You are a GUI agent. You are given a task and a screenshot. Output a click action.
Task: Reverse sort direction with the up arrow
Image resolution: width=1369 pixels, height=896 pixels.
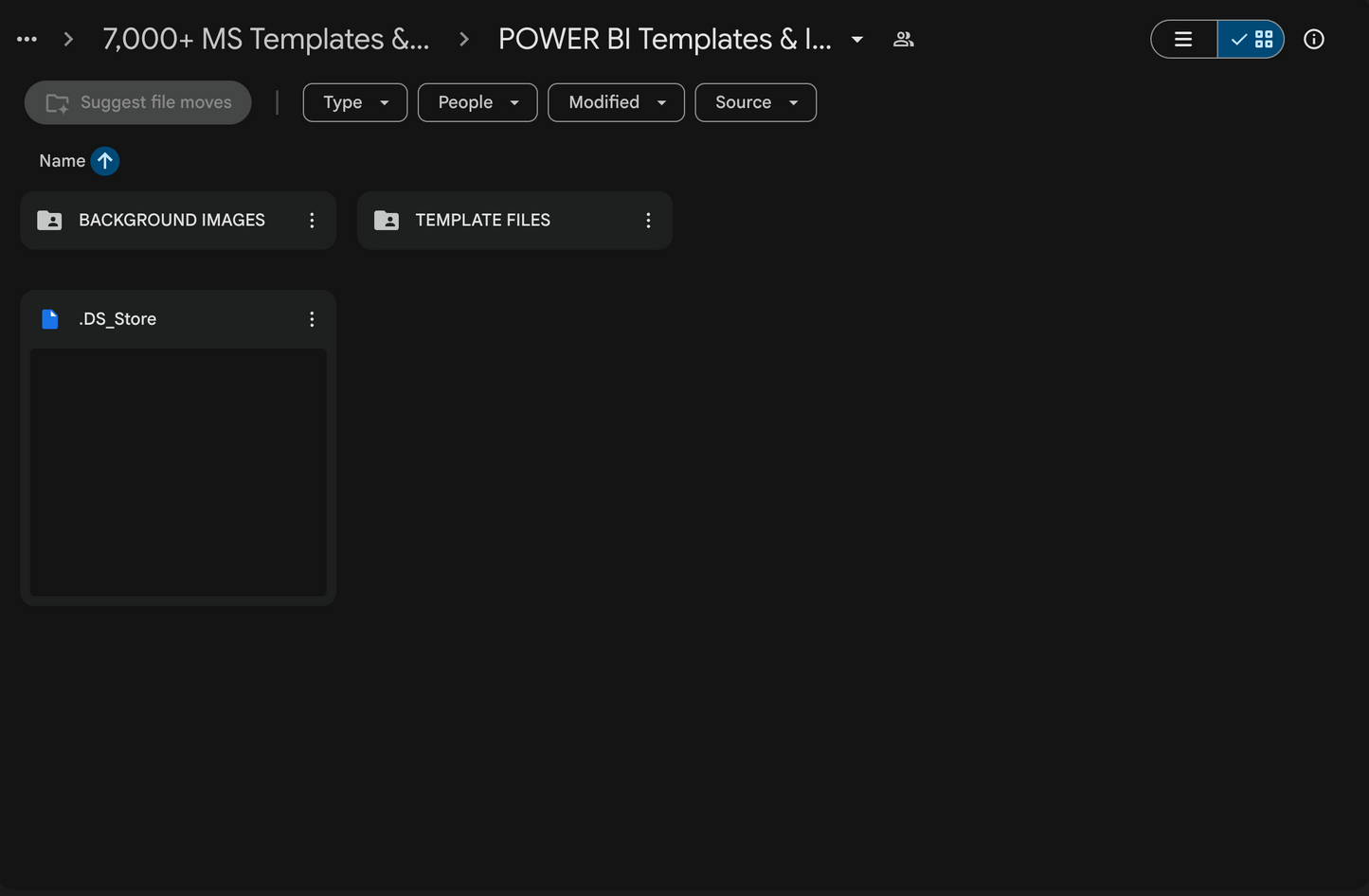(x=105, y=161)
